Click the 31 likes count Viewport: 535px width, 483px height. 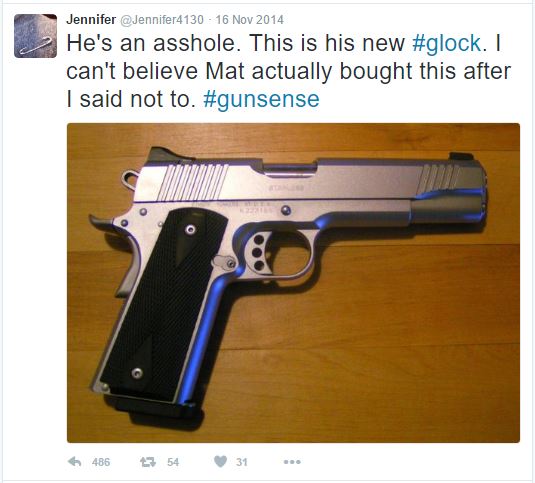coord(242,462)
